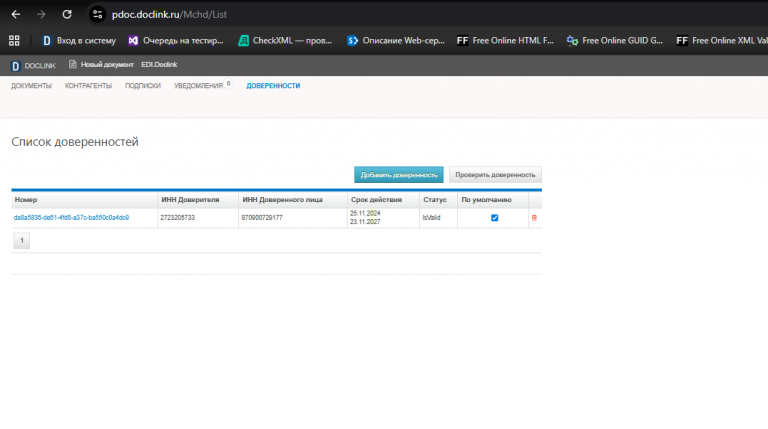Switch to the КОНТРАГЕНТЫ tab

click(88, 86)
